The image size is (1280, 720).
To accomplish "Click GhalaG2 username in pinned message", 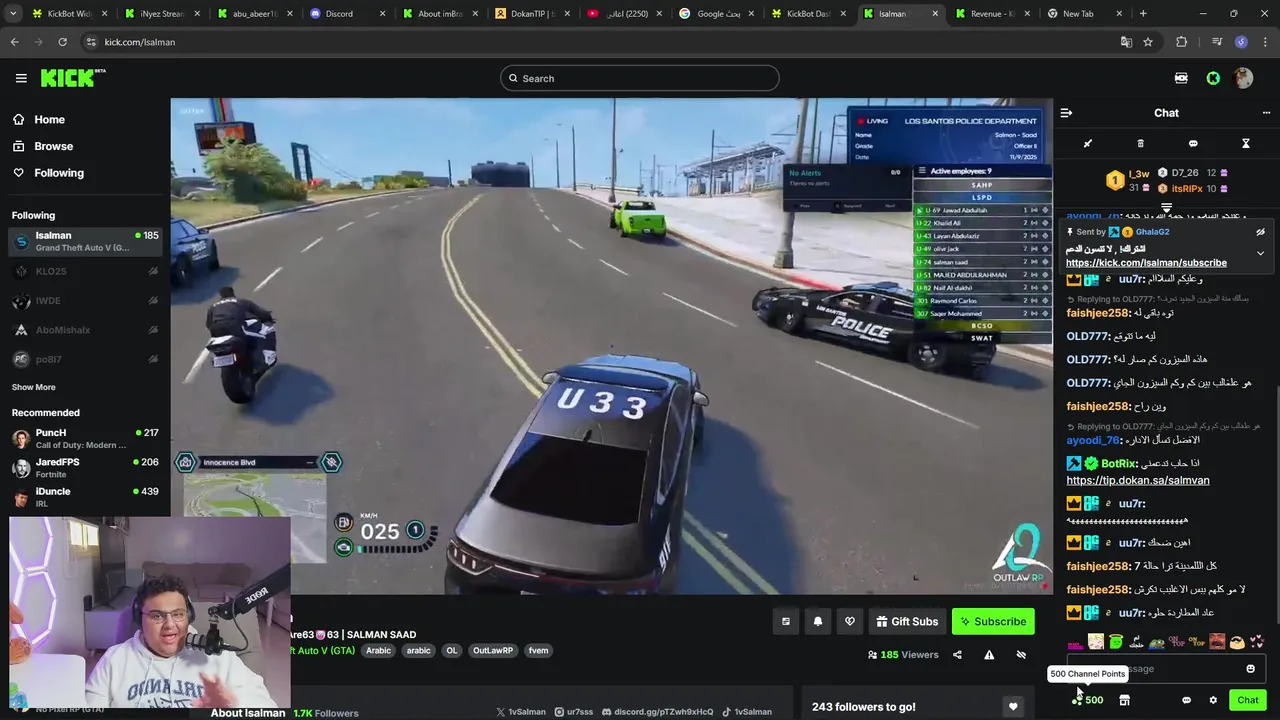I will 1152,232.
